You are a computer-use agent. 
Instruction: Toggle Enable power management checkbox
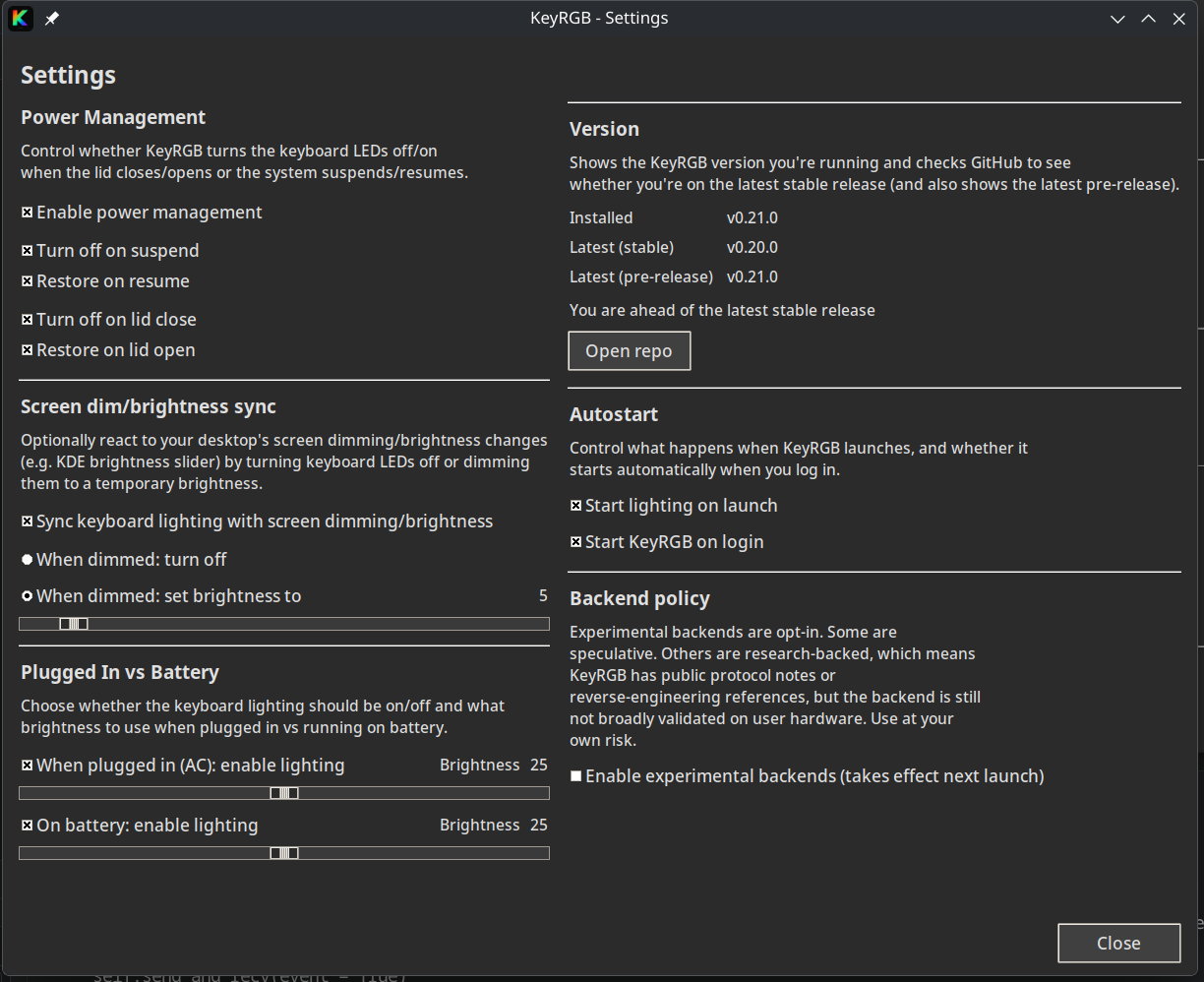tap(28, 213)
